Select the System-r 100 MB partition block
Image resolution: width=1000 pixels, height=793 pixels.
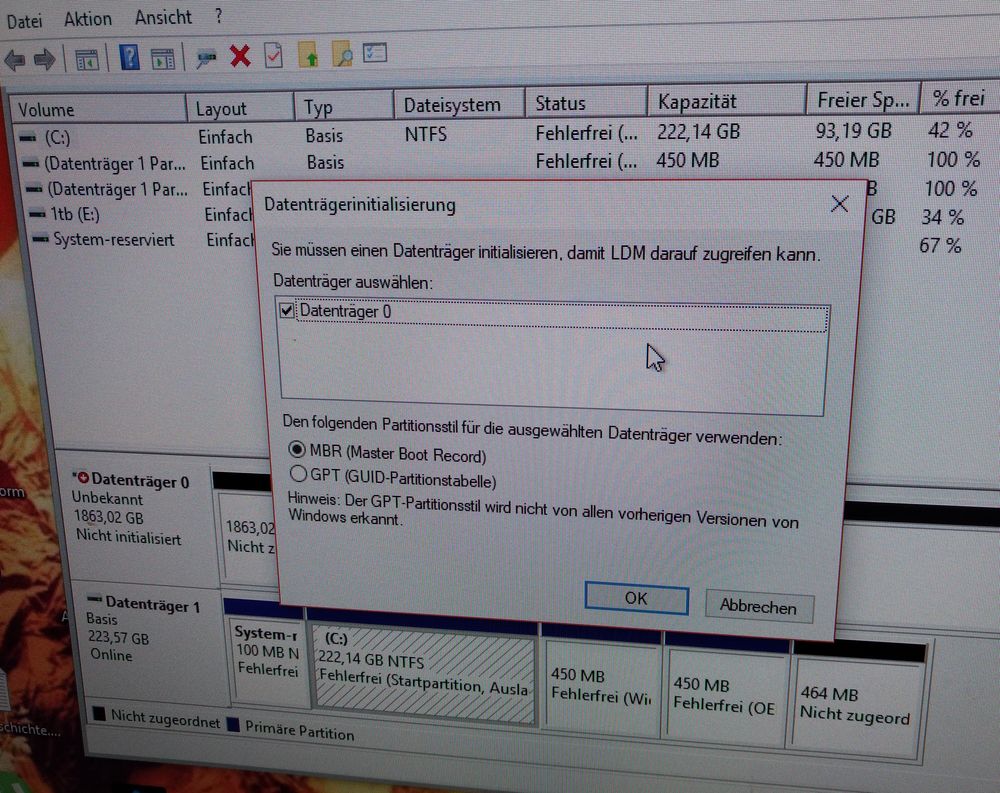pyautogui.click(x=267, y=660)
